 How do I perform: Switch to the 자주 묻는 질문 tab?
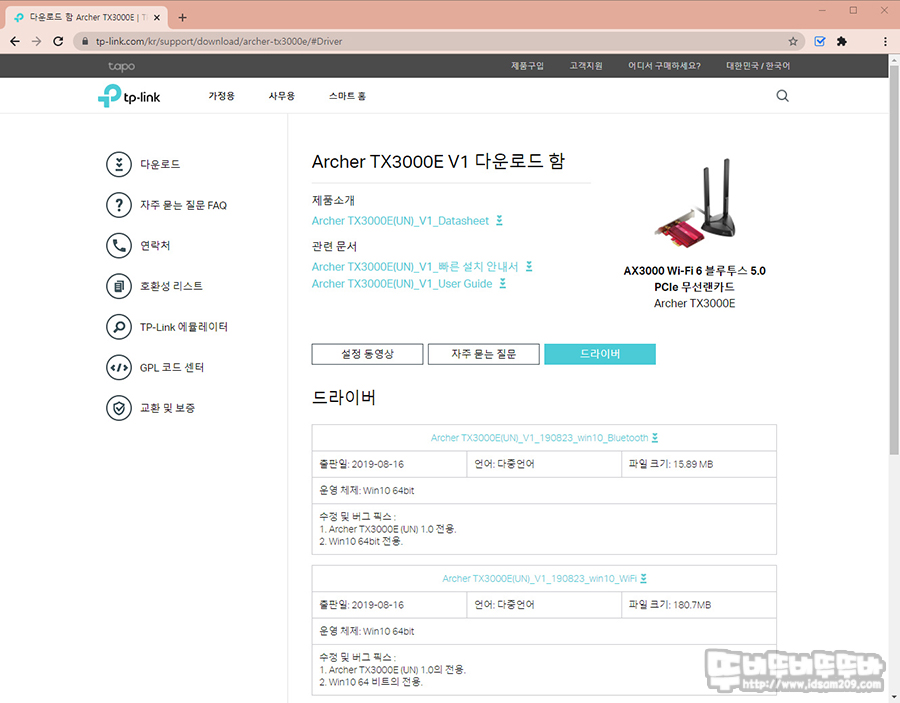coord(483,354)
